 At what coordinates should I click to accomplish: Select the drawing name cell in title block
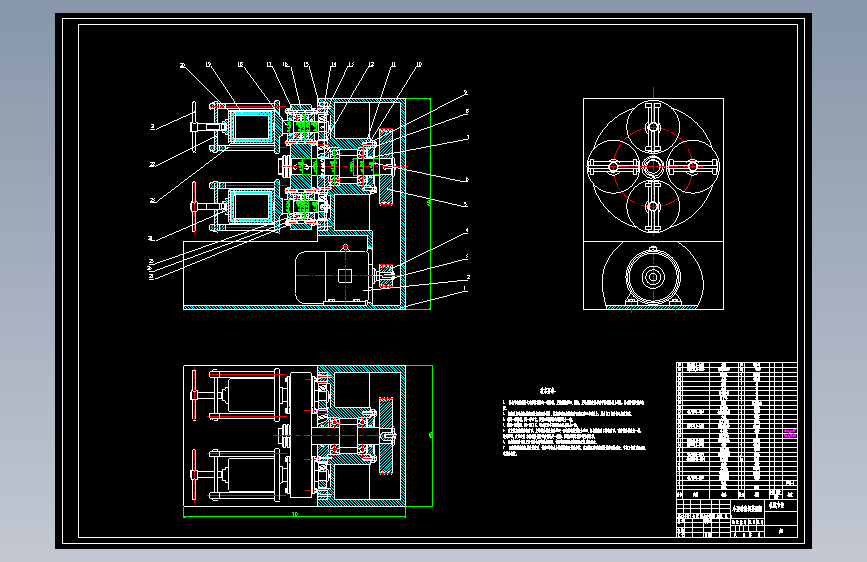748,508
